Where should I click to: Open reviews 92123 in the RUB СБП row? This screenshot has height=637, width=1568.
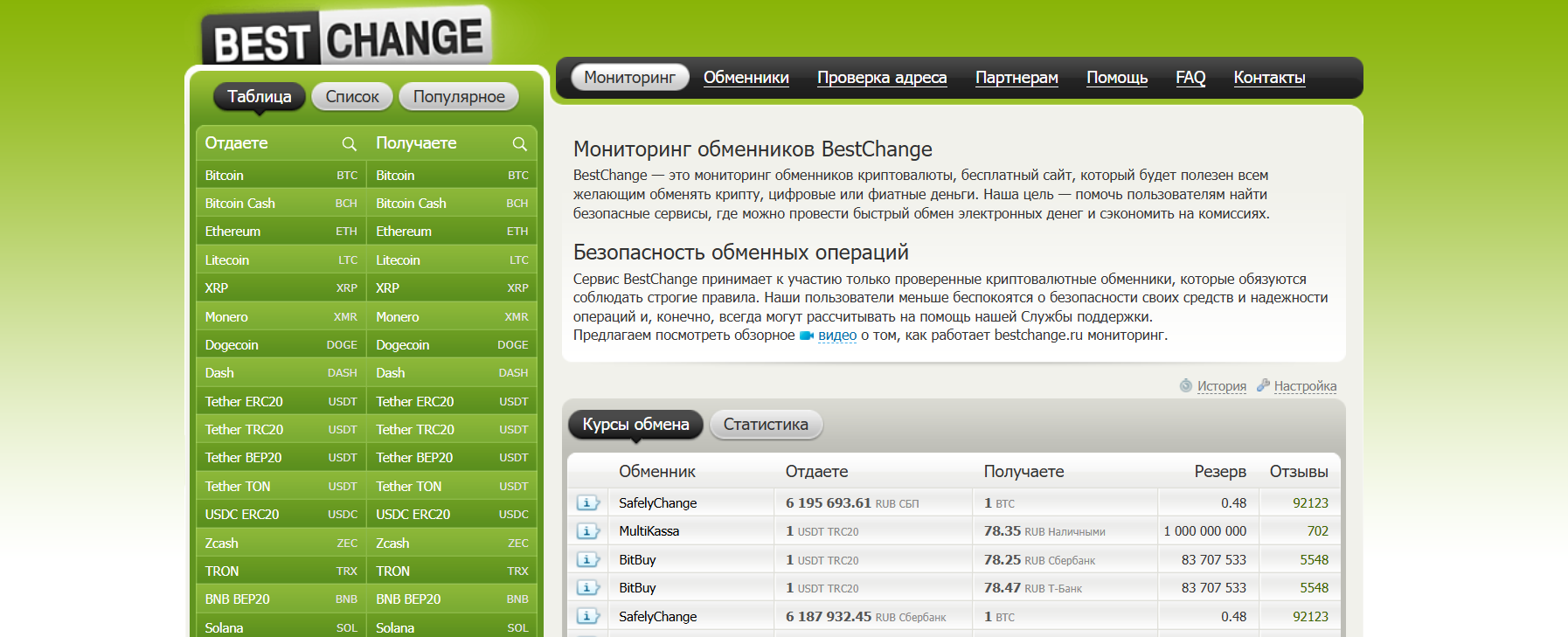coord(1310,503)
